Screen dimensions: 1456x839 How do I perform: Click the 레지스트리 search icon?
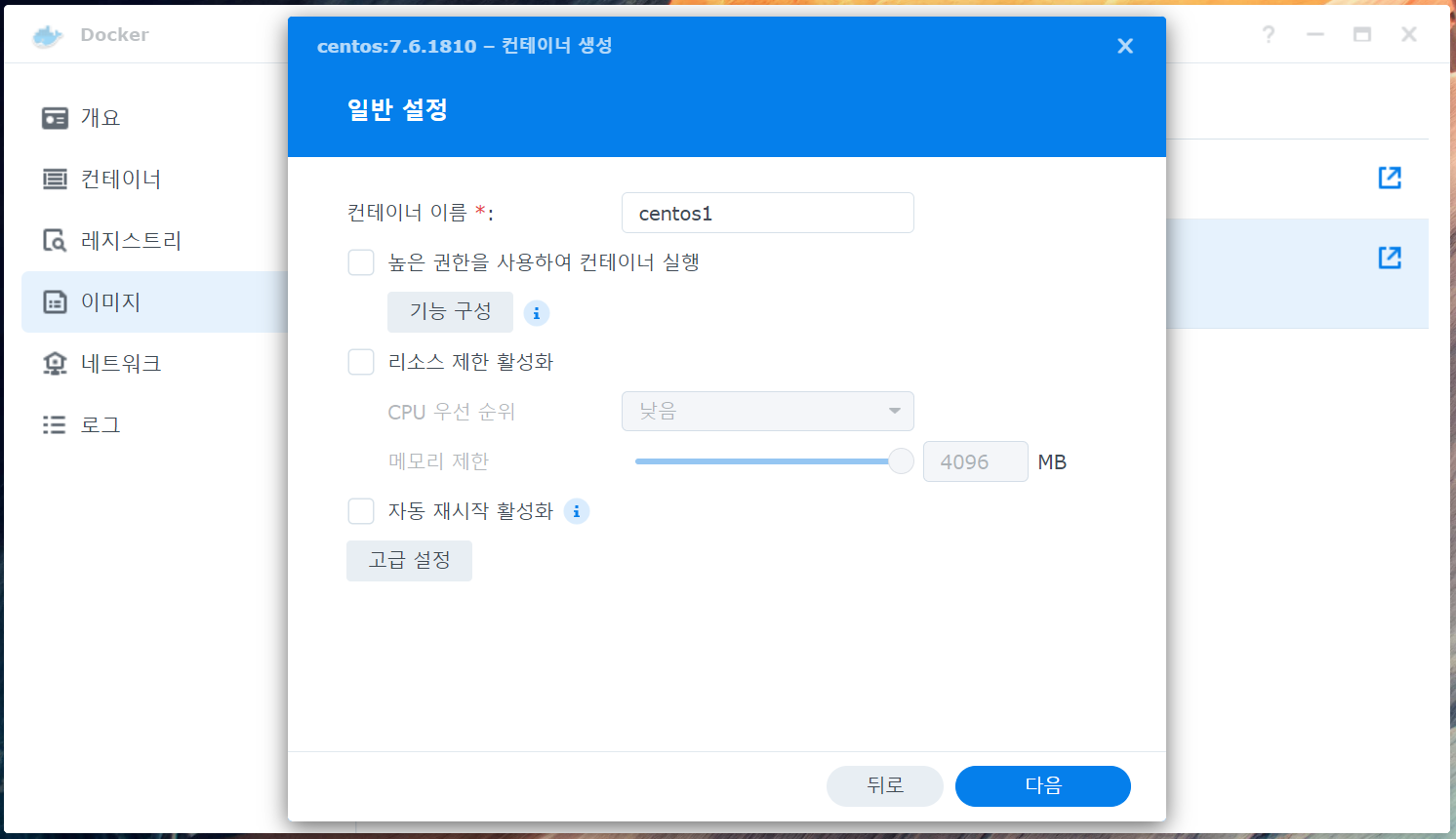[x=55, y=241]
